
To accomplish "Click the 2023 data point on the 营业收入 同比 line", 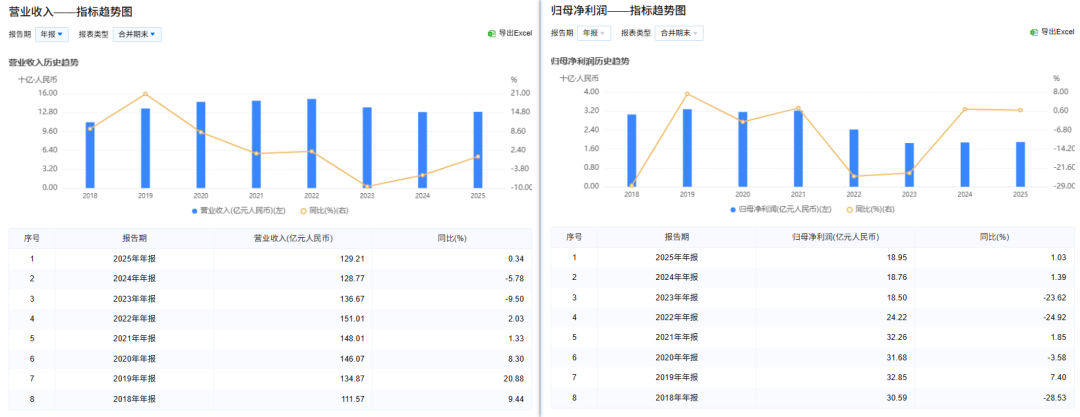I will tap(367, 186).
